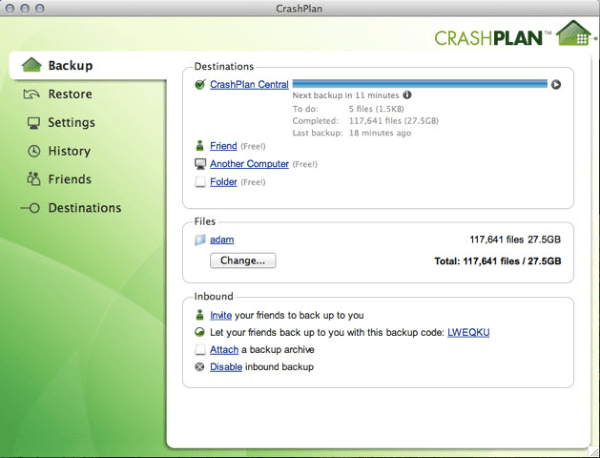Click the folder icon beside Folder destination

point(200,182)
